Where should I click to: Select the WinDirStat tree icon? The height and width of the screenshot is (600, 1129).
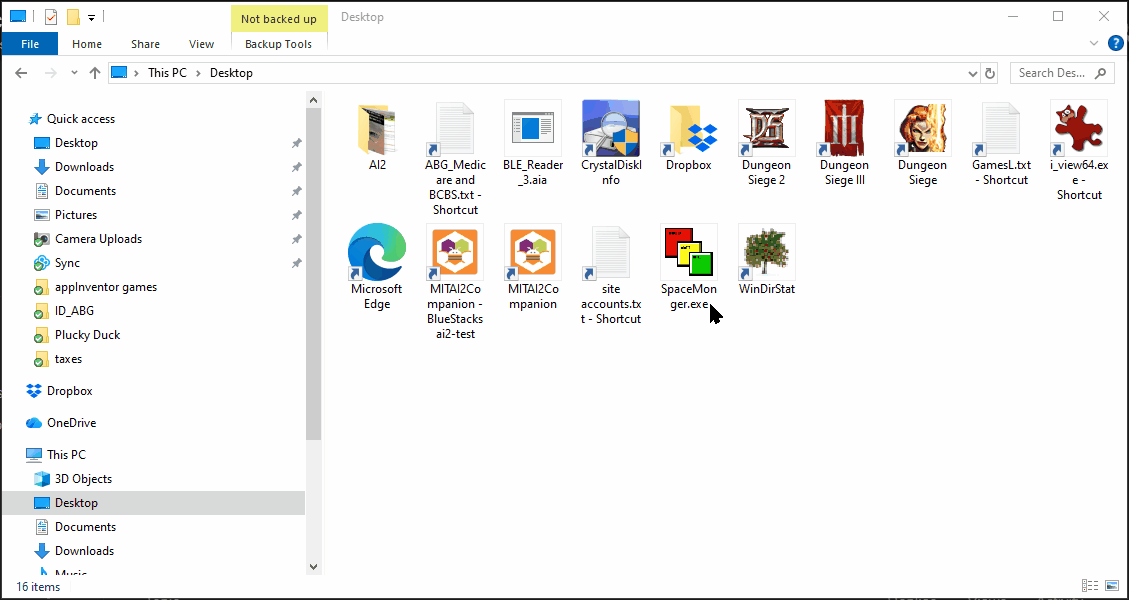[x=766, y=252]
